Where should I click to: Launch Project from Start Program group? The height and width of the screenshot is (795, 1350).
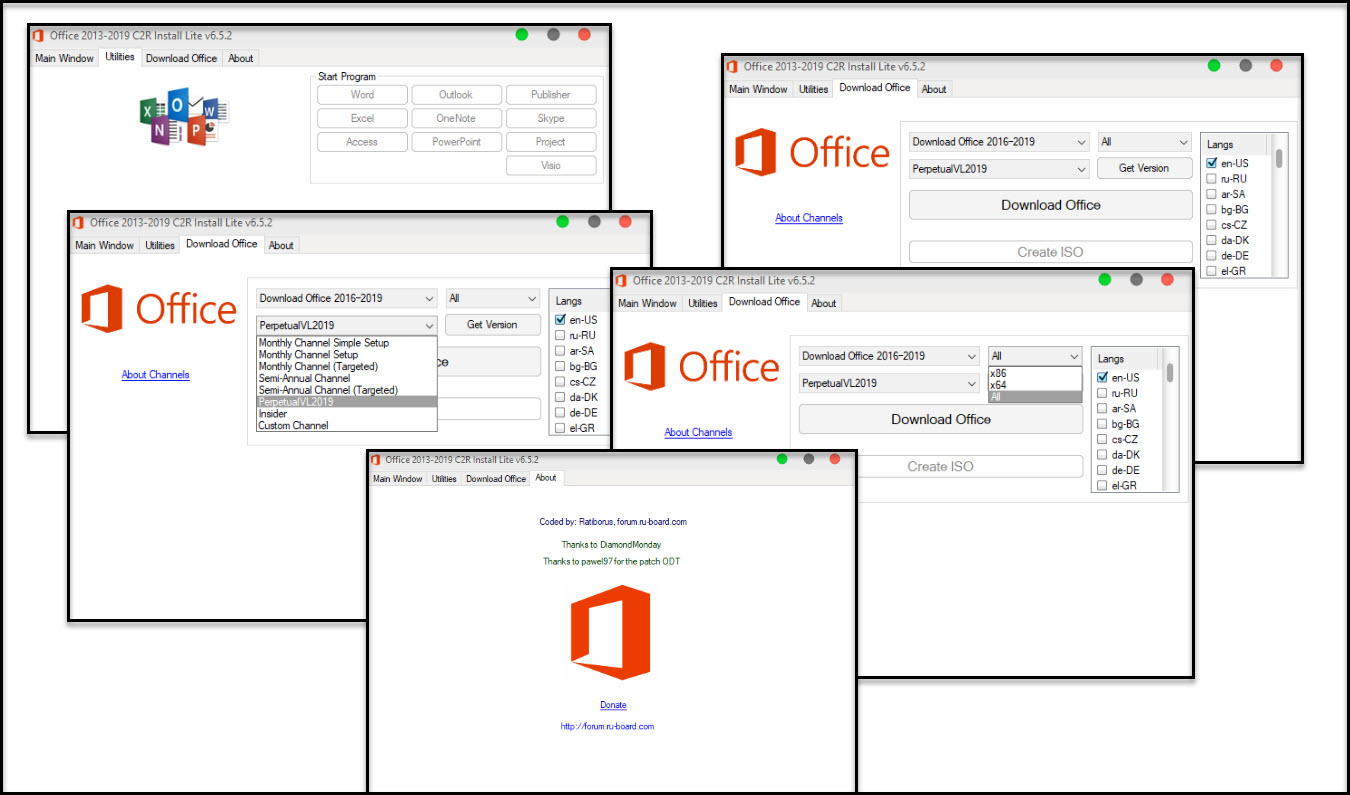(x=550, y=142)
